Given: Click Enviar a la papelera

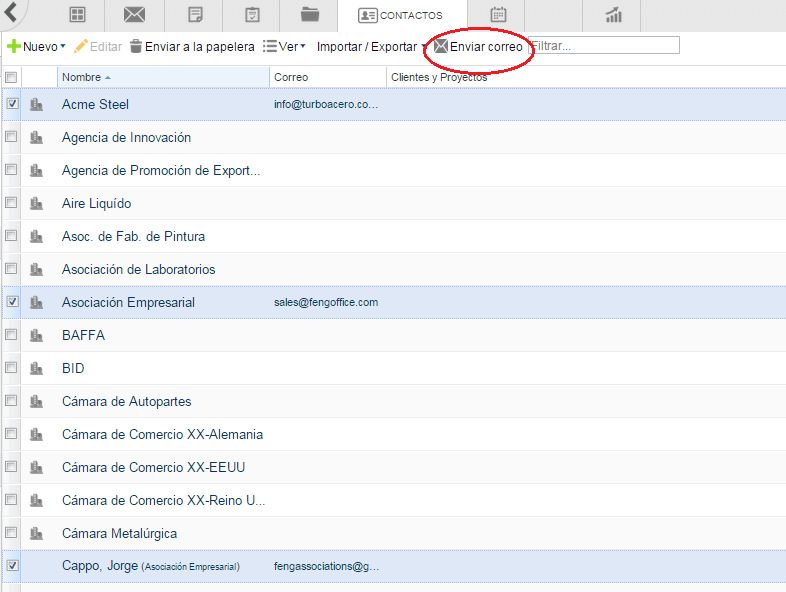Looking at the screenshot, I should [192, 47].
